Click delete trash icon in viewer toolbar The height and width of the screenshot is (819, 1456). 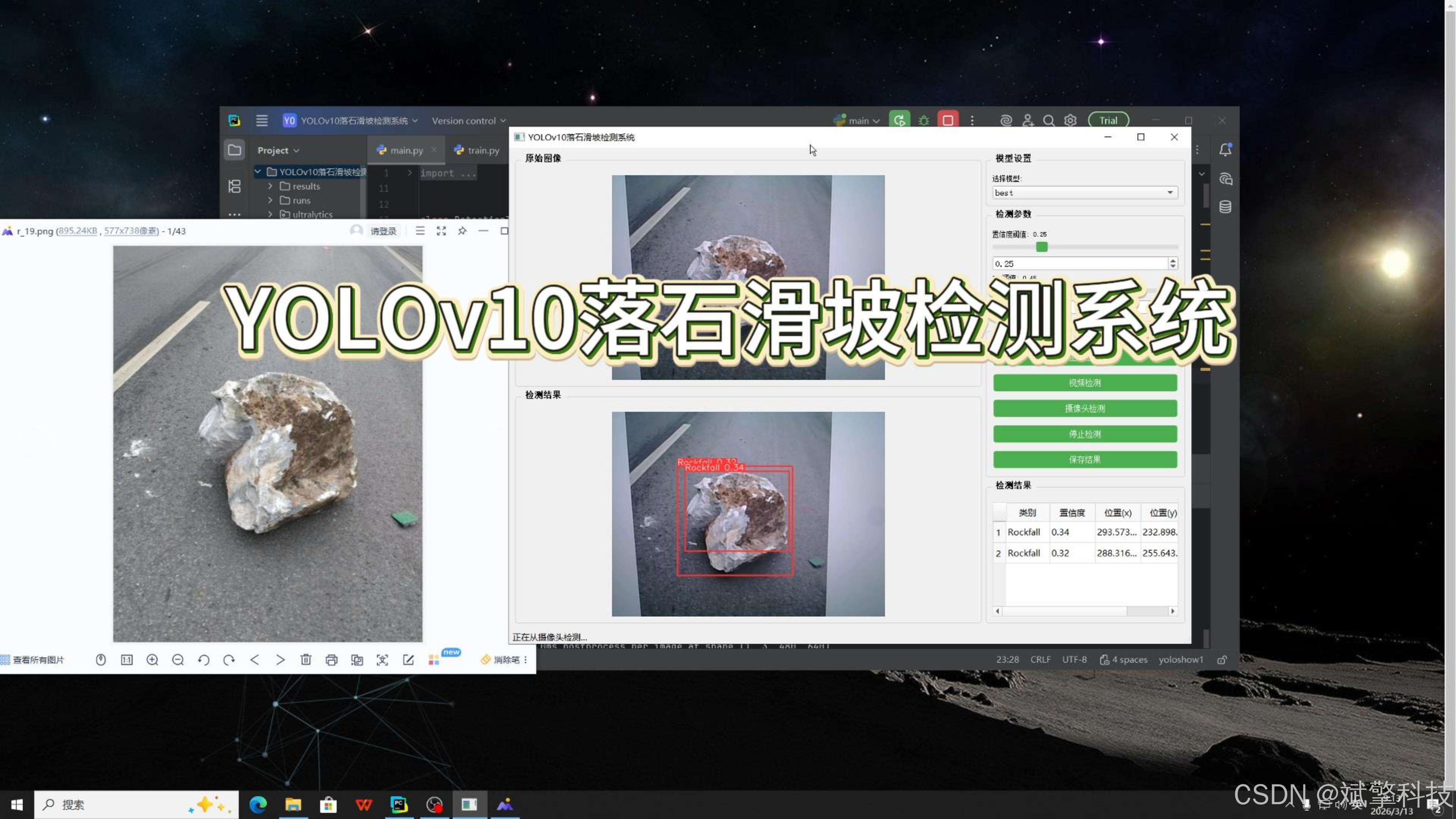[x=306, y=660]
